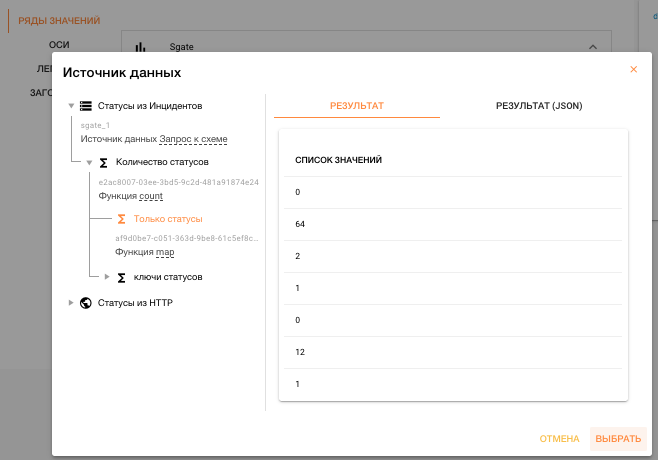Viewport: 658px width, 460px height.
Task: Click the Запрос к схеме link
Action: 193,139
